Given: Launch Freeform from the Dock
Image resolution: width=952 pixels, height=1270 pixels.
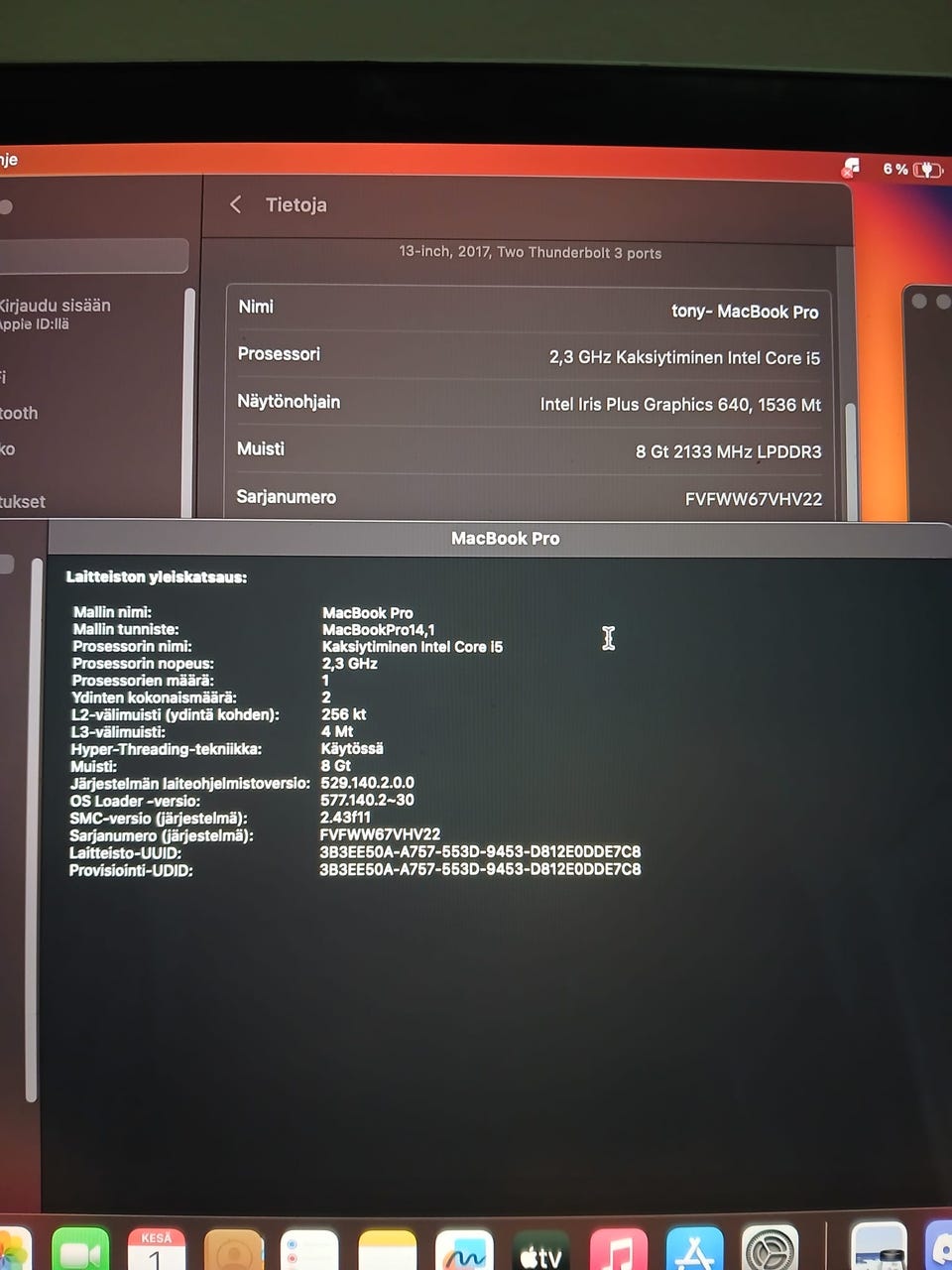Looking at the screenshot, I should tap(464, 1249).
